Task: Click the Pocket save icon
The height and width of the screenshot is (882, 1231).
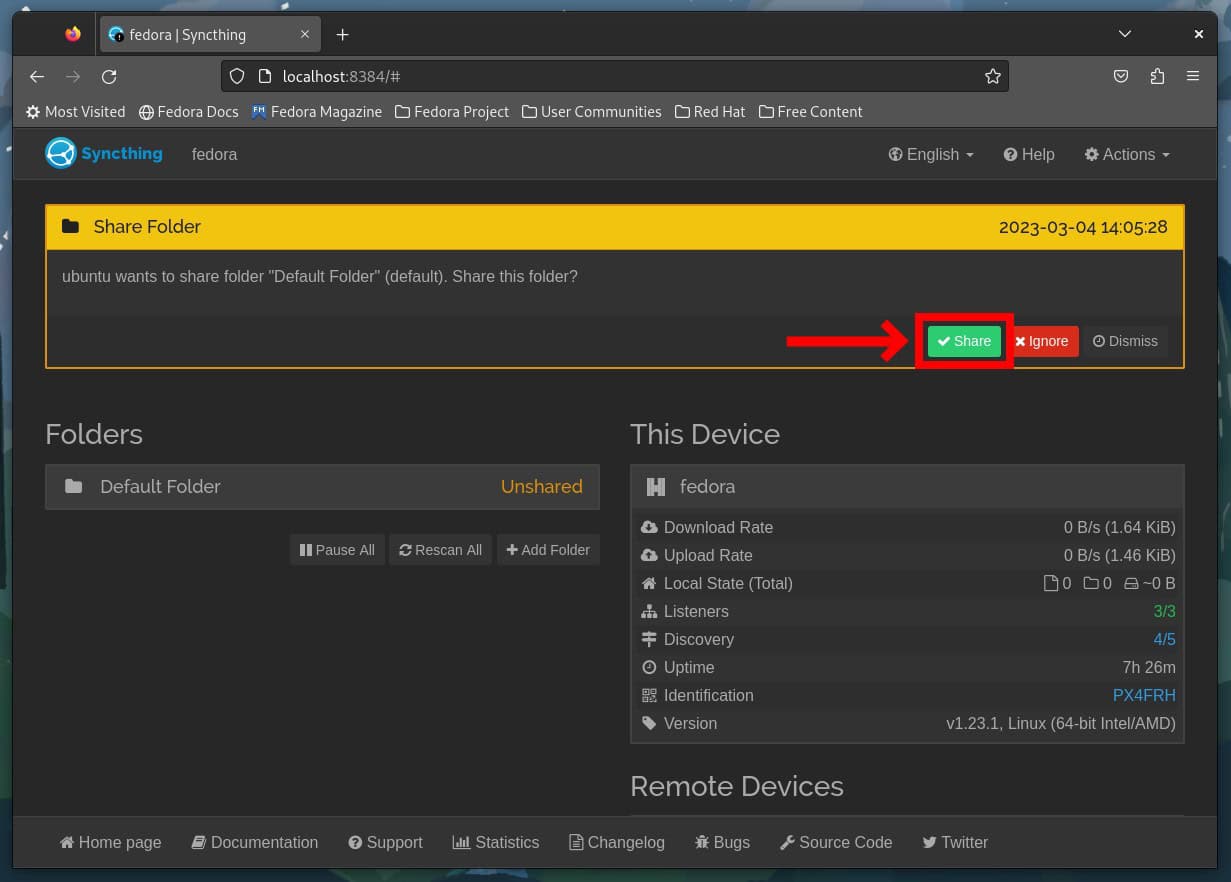Action: tap(1121, 76)
